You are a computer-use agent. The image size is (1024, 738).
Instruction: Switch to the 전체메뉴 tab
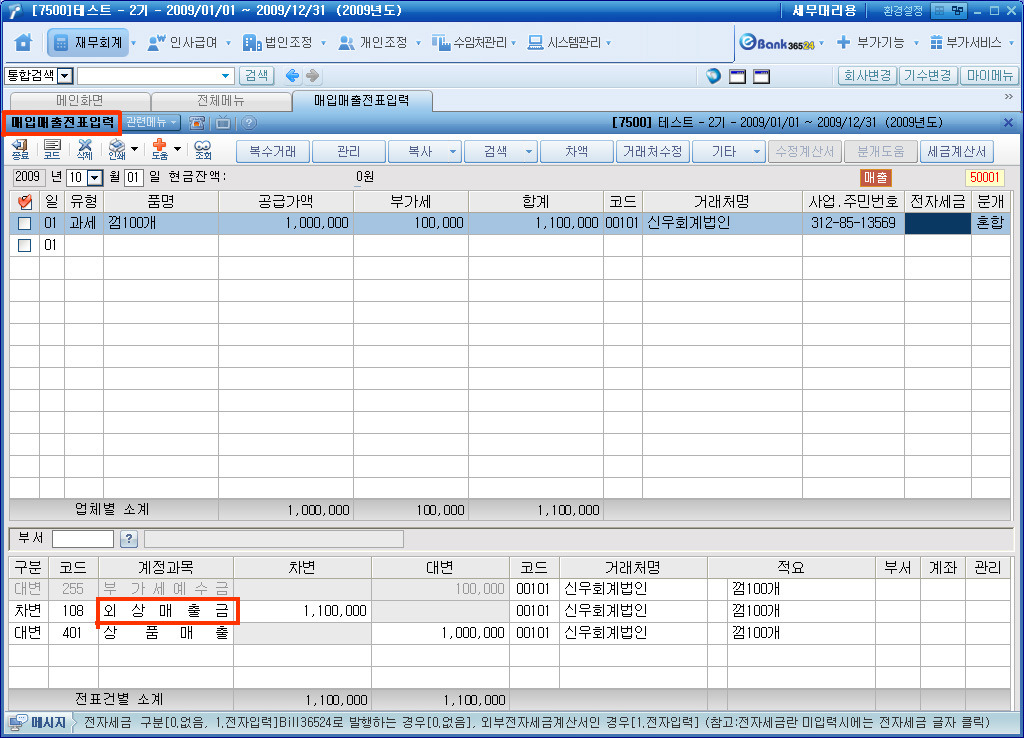tap(220, 100)
